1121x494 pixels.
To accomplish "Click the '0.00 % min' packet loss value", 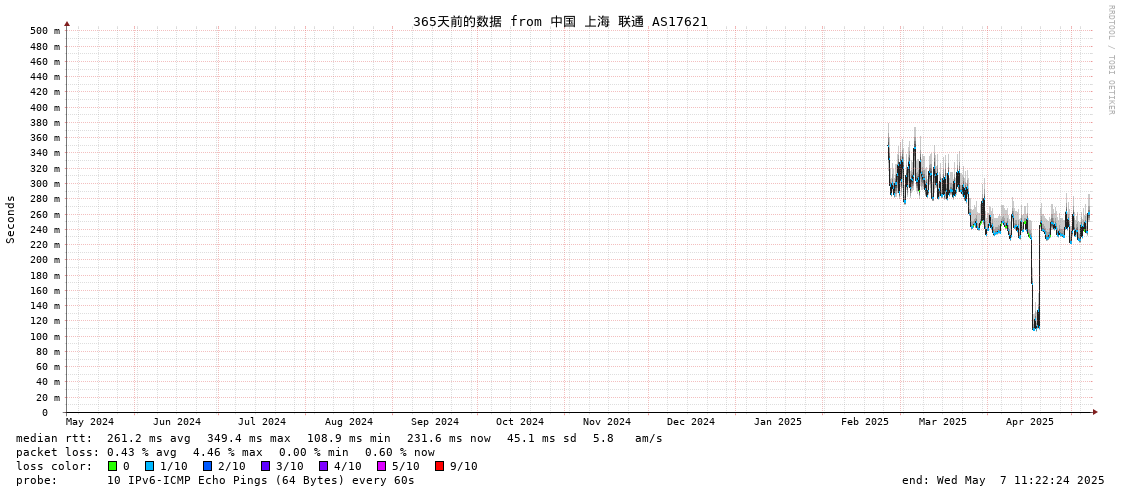I will [x=313, y=452].
